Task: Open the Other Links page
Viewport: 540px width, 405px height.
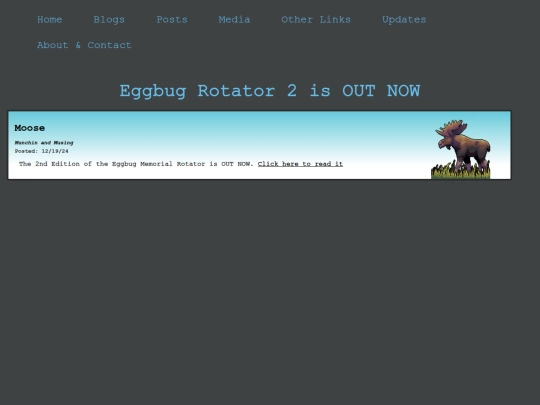Action: tap(316, 20)
